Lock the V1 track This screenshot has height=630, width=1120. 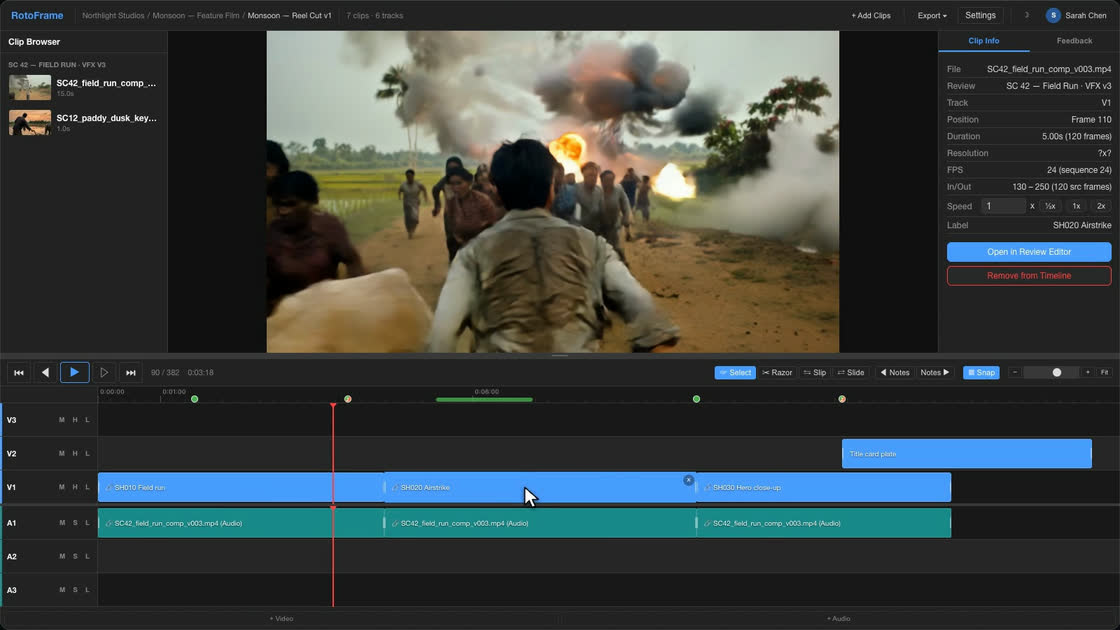[87, 487]
